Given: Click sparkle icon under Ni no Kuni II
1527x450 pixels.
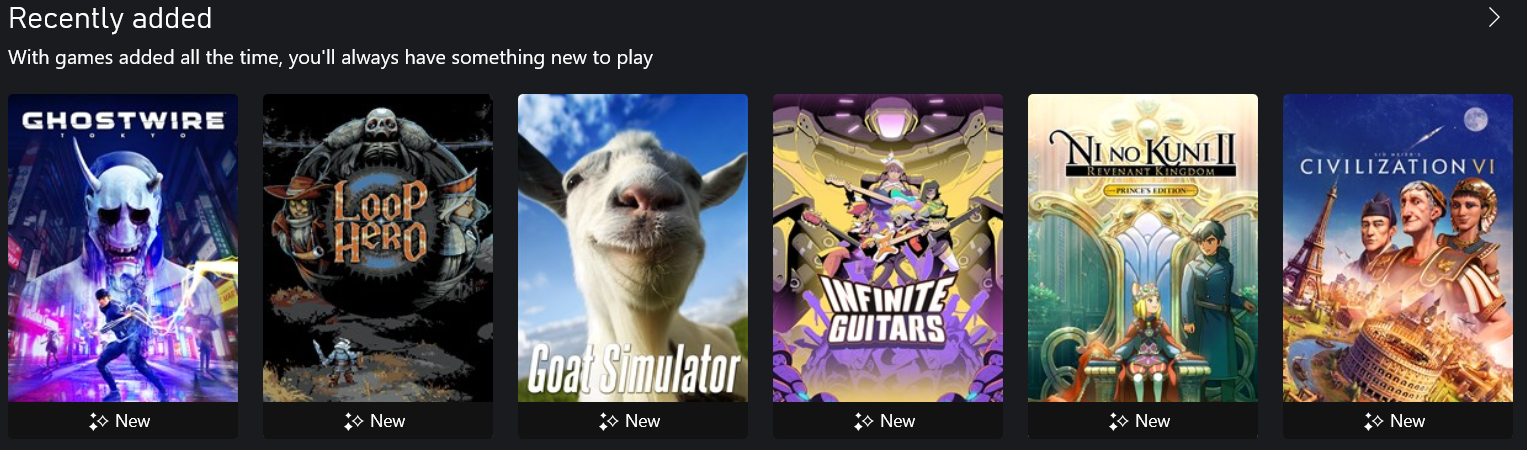Looking at the screenshot, I should [1118, 422].
